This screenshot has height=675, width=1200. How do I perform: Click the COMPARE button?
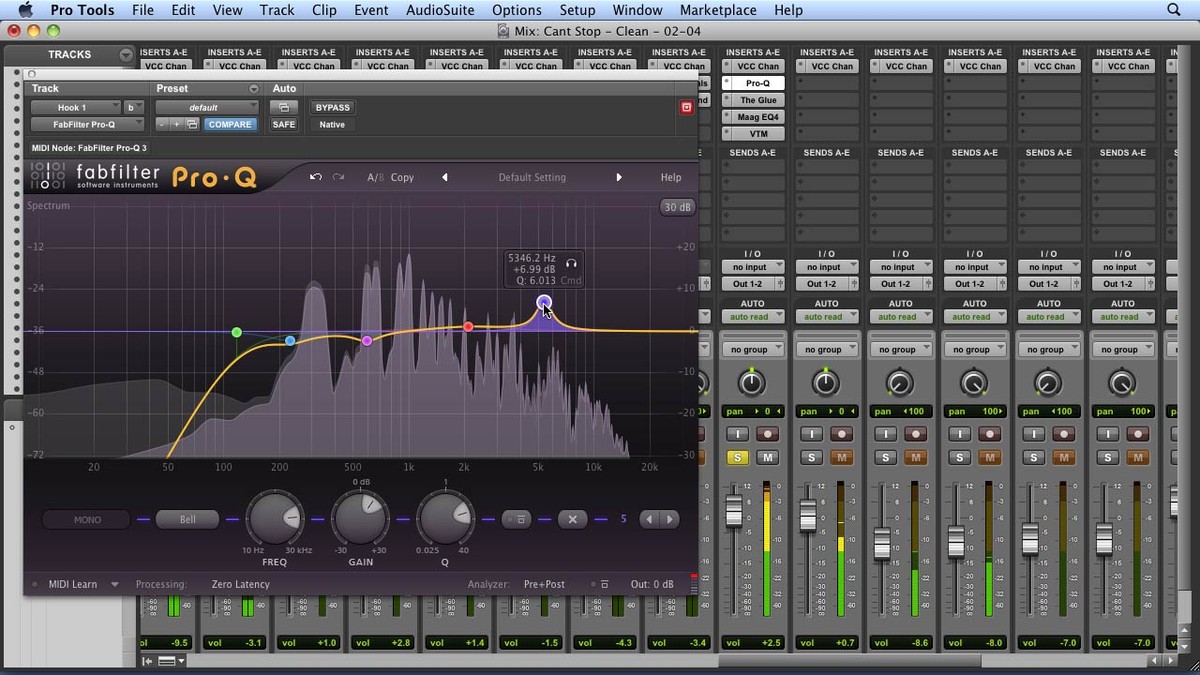tap(230, 124)
